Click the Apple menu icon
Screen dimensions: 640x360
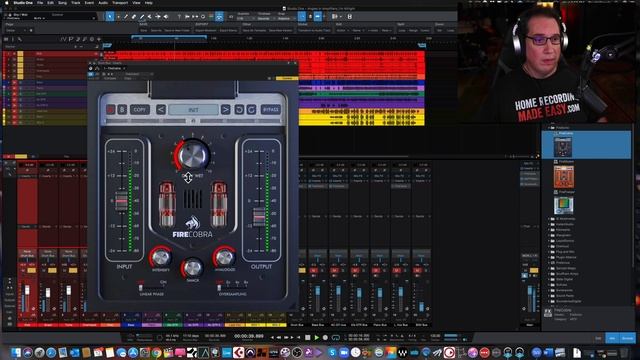point(7,2)
